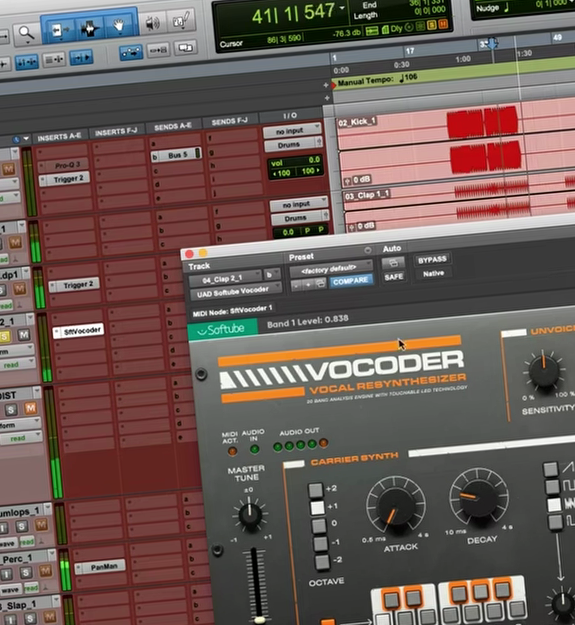Click the ATTACK knob
Screen dimensions: 575x625
395,506
